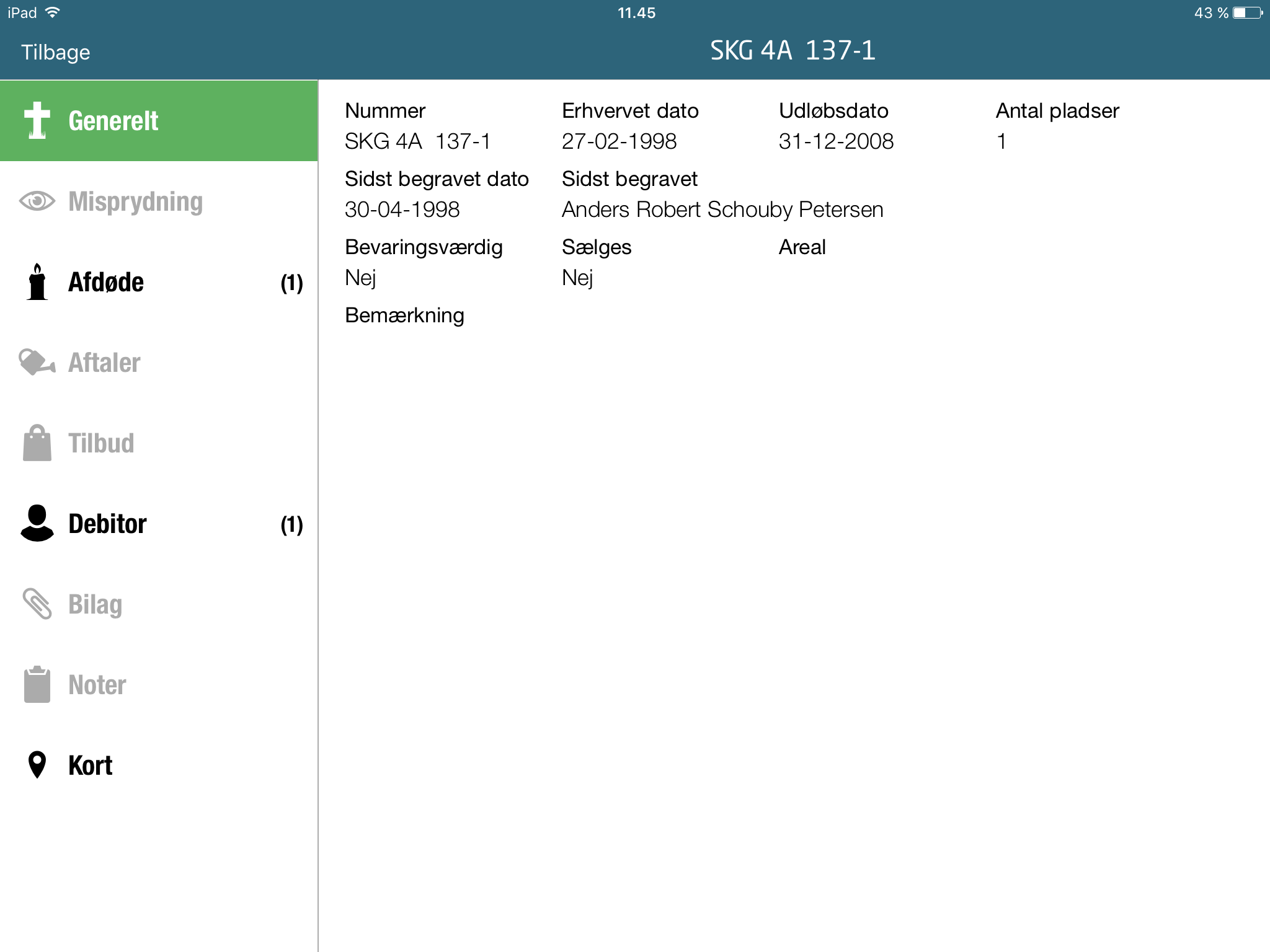Viewport: 1270px width, 952px height.
Task: Tap the Sidst begravet label
Action: point(629,178)
